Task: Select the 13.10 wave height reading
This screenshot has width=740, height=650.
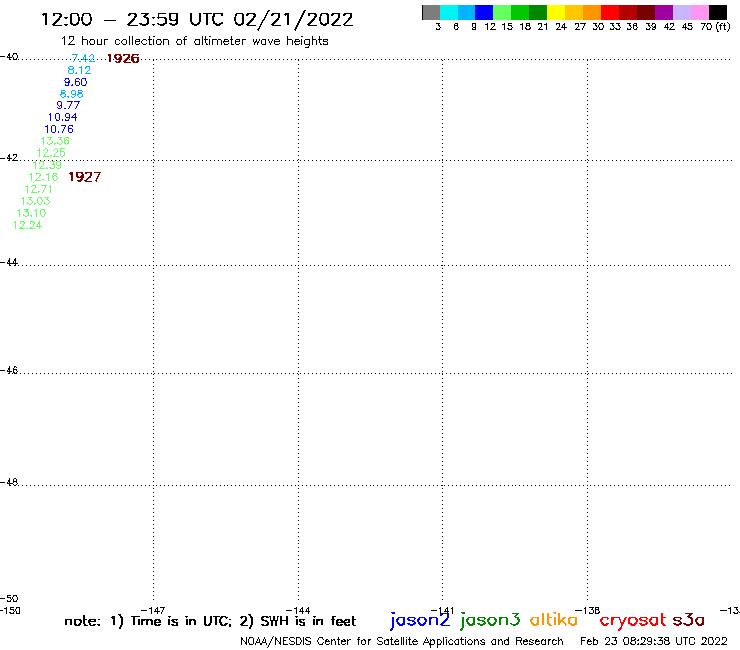Action: pos(32,213)
